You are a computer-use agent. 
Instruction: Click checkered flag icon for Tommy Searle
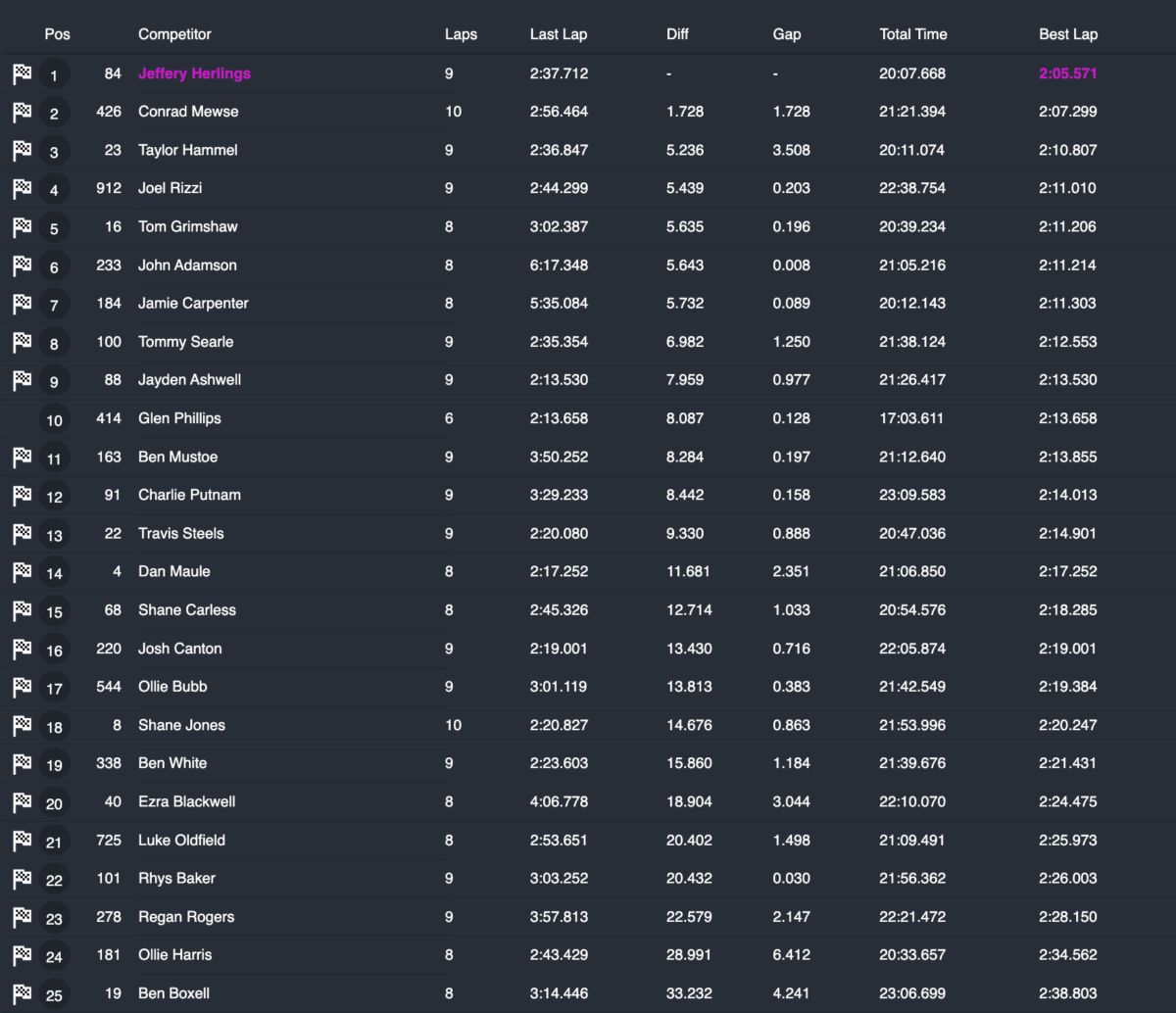click(x=22, y=343)
